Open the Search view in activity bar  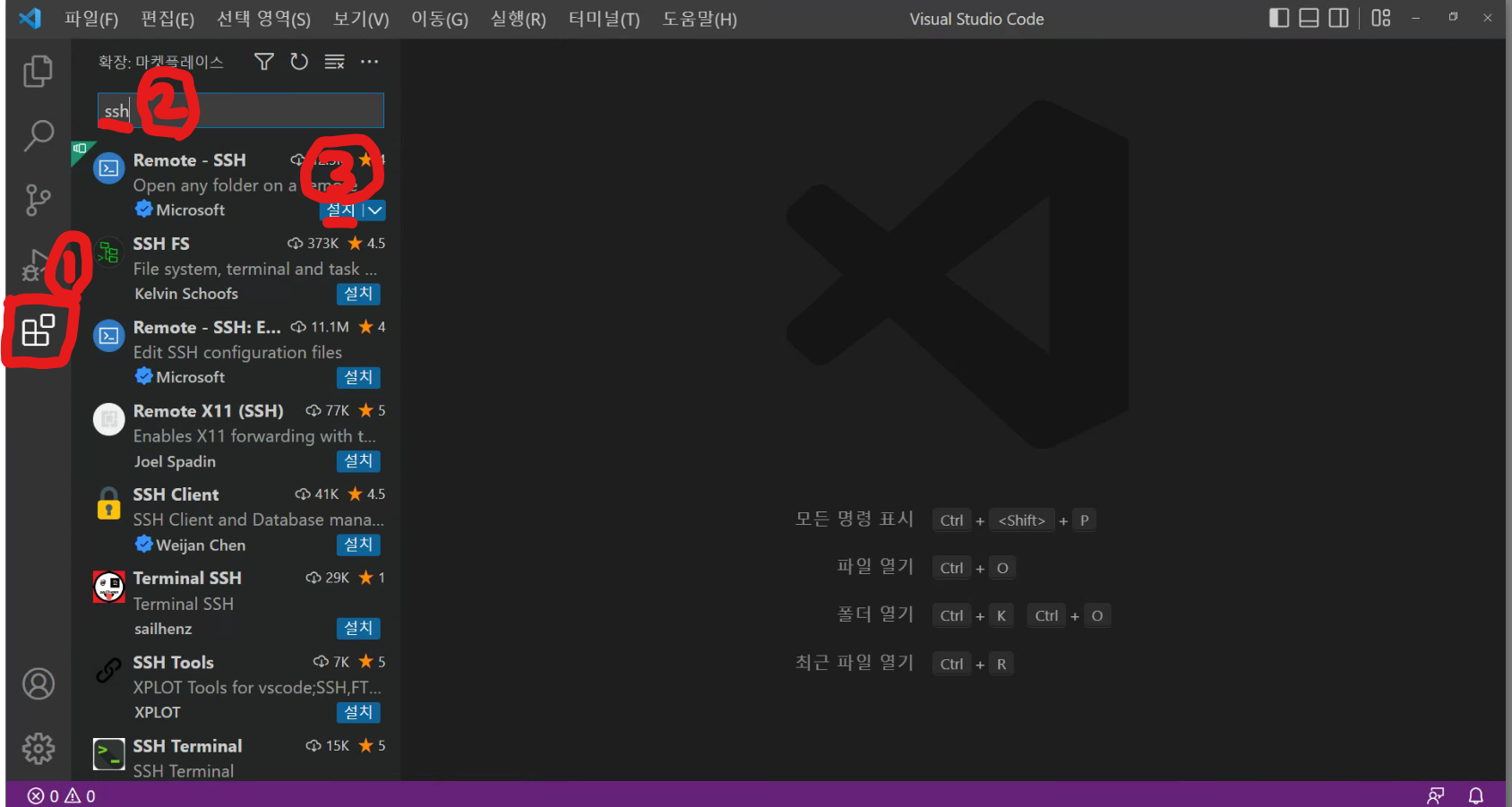click(38, 135)
